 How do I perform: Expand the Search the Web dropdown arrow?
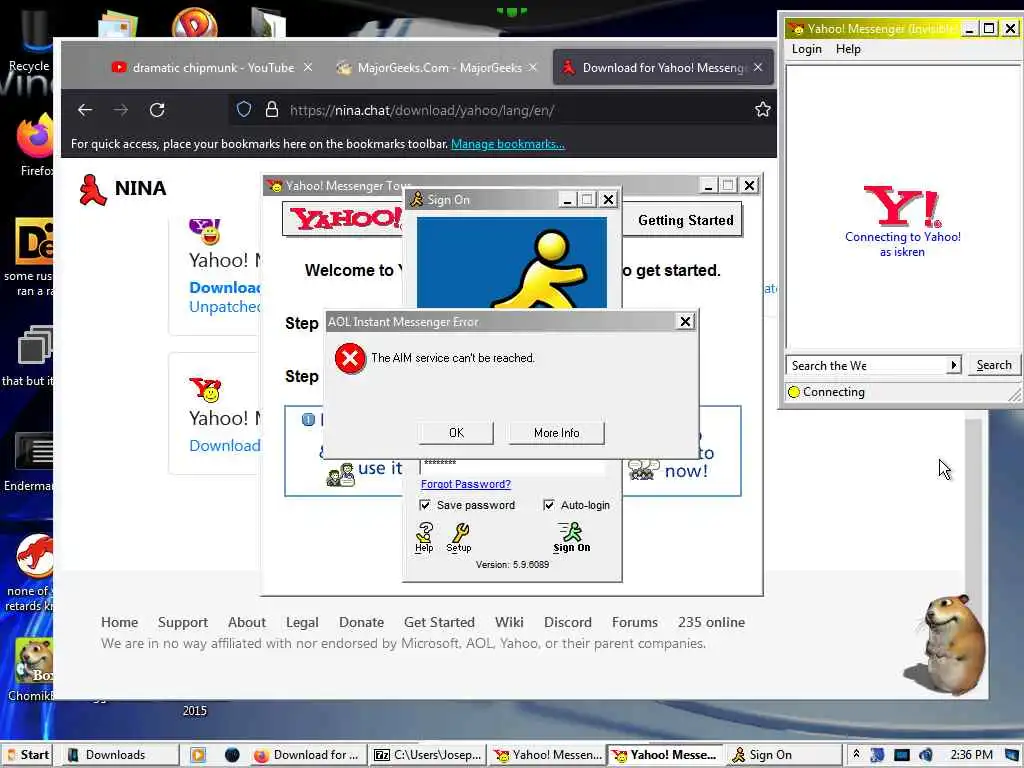pyautogui.click(x=953, y=365)
